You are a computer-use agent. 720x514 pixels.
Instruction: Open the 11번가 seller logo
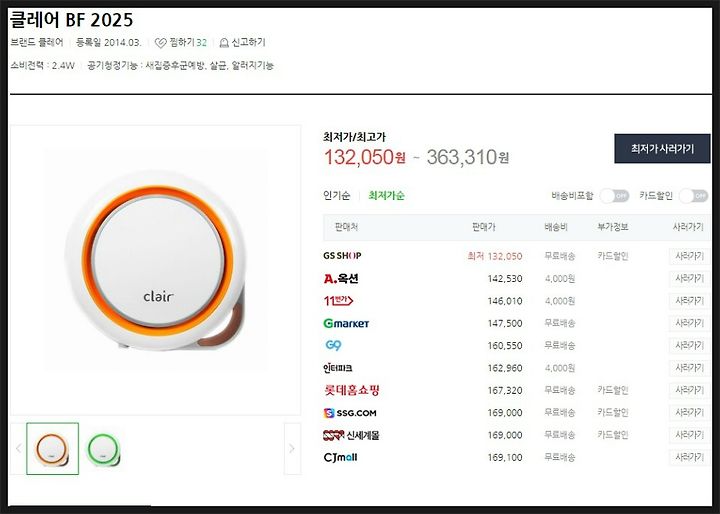[x=338, y=301]
